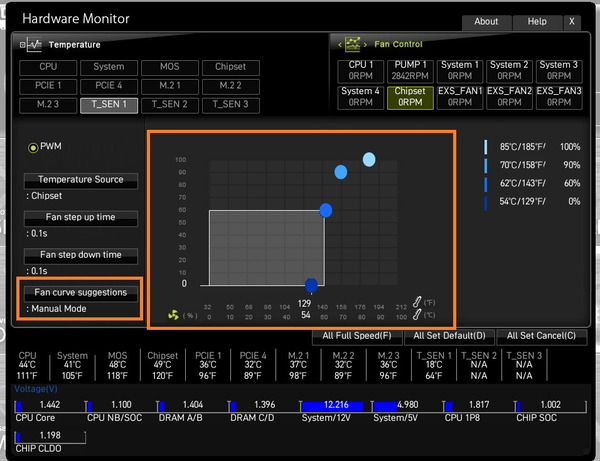The height and width of the screenshot is (461, 600).
Task: Click the 85°C/185°F 100% legend entry
Action: pyautogui.click(x=532, y=147)
